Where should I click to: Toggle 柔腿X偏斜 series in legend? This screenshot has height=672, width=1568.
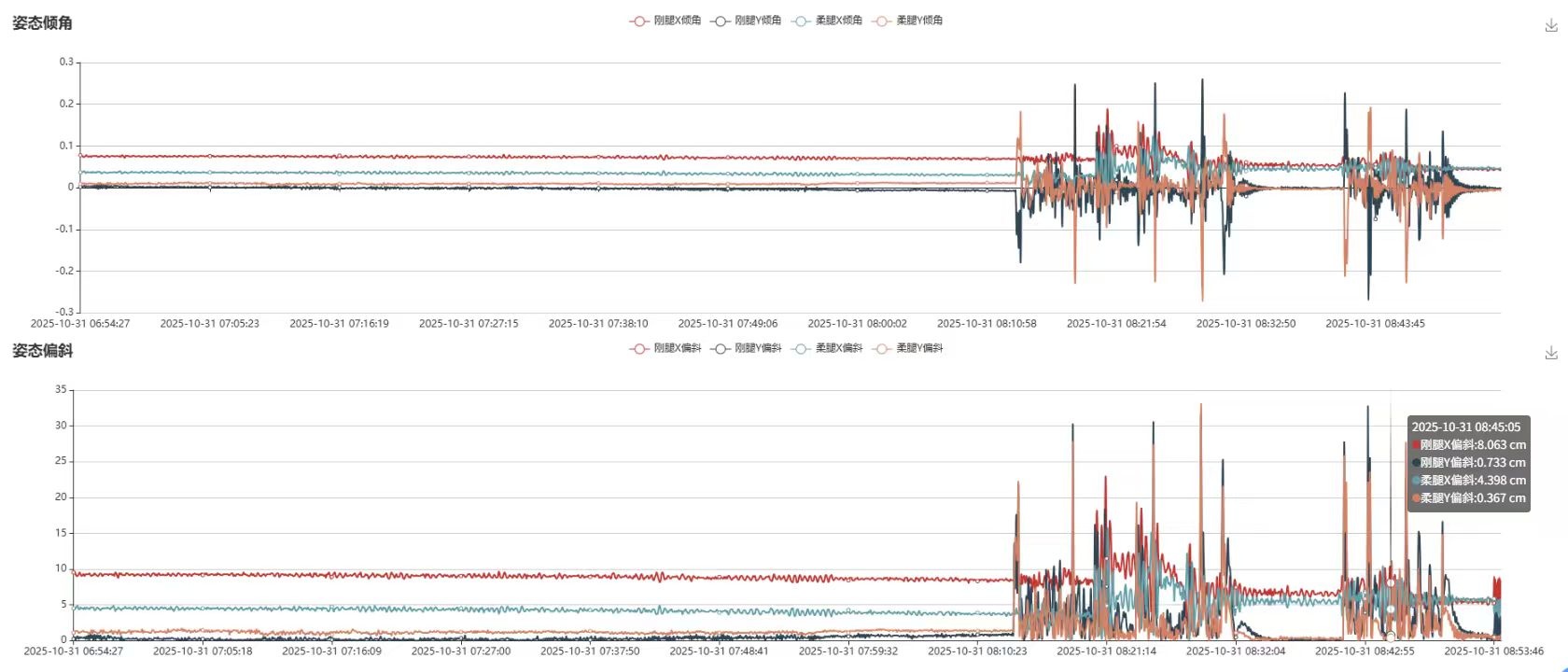pyautogui.click(x=827, y=348)
